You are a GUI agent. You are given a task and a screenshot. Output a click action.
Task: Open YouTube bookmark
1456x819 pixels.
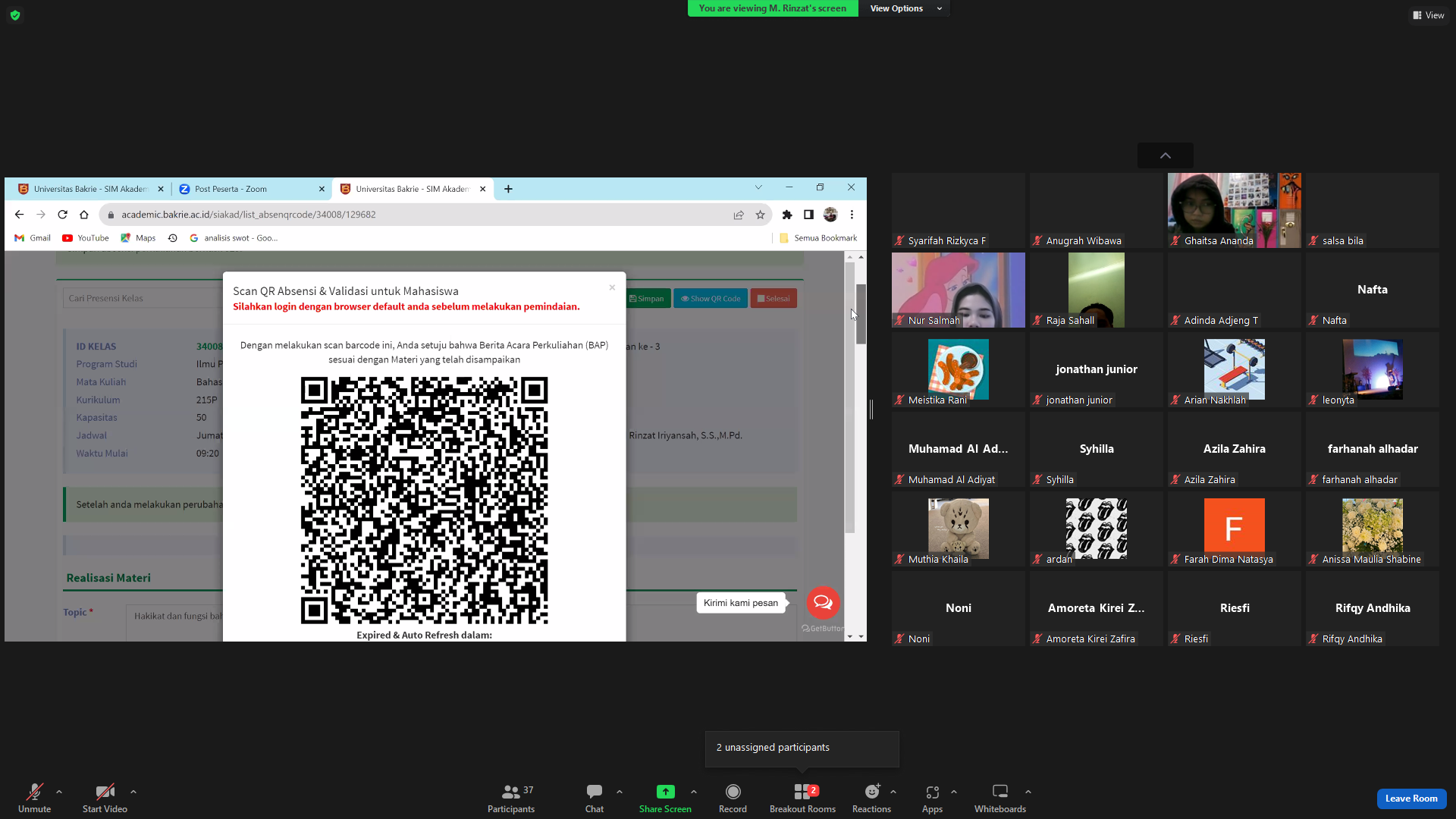(x=86, y=238)
